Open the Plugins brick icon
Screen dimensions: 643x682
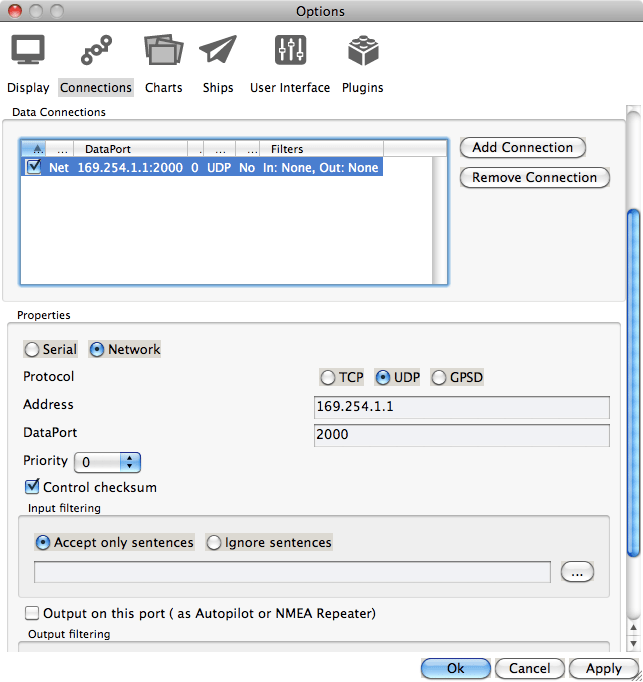click(x=362, y=50)
